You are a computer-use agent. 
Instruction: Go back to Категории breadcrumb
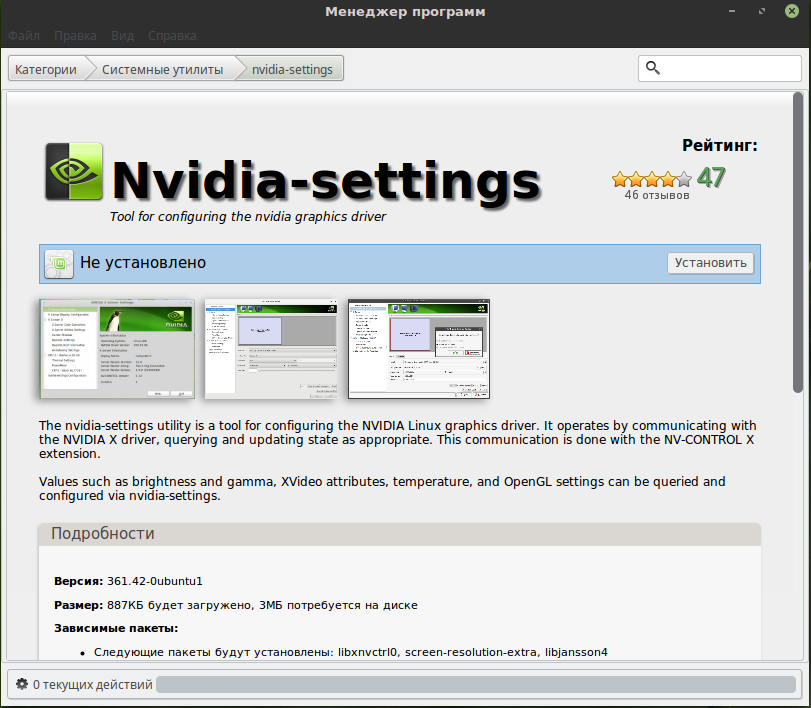tap(46, 69)
